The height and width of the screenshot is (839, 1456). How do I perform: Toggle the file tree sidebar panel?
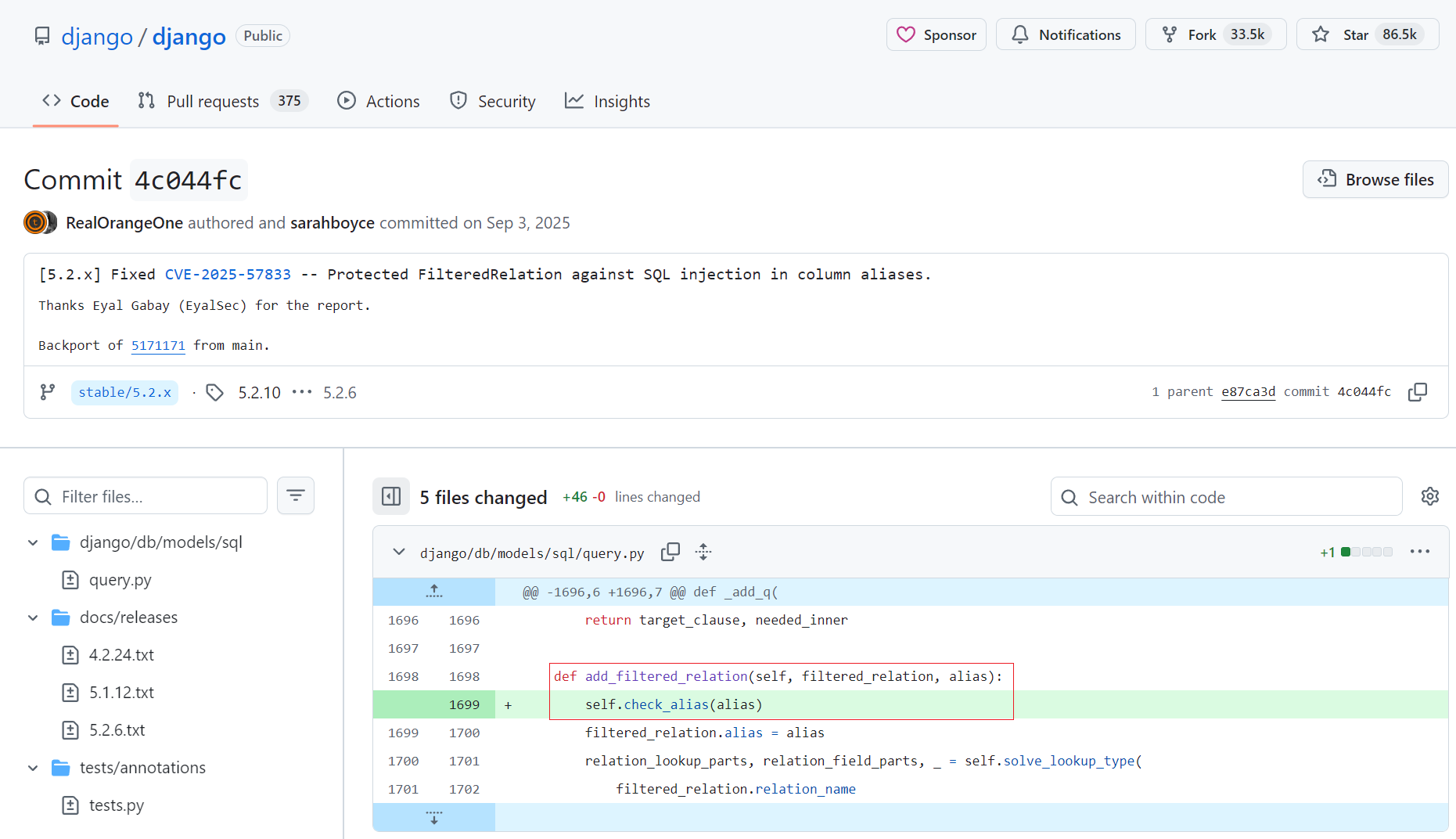[391, 496]
